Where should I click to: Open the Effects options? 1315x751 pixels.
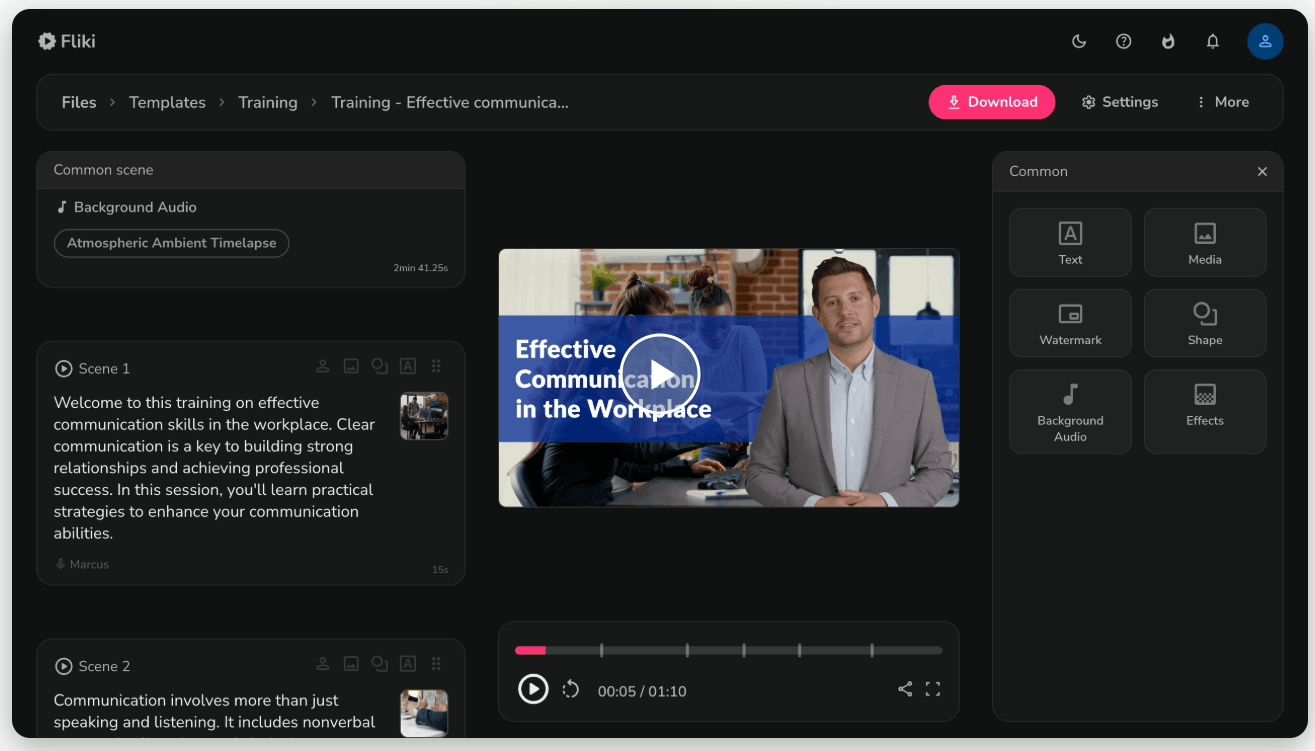1204,411
